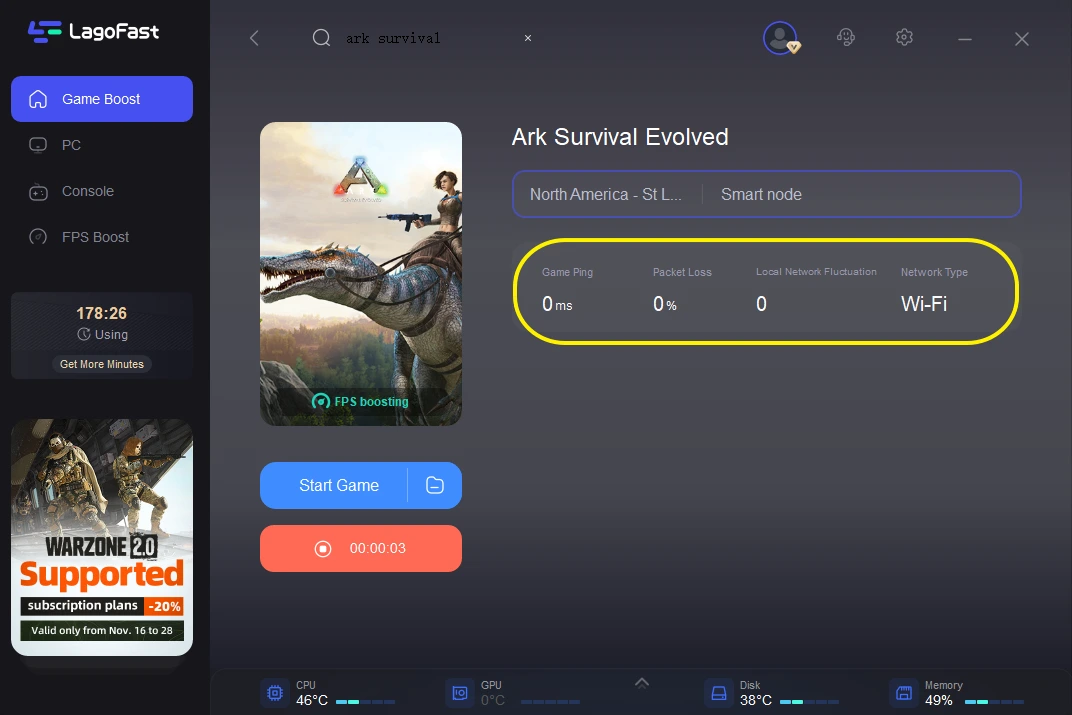Click the Network Type value 'Wi-Fi'
This screenshot has width=1072, height=715.
[x=924, y=303]
